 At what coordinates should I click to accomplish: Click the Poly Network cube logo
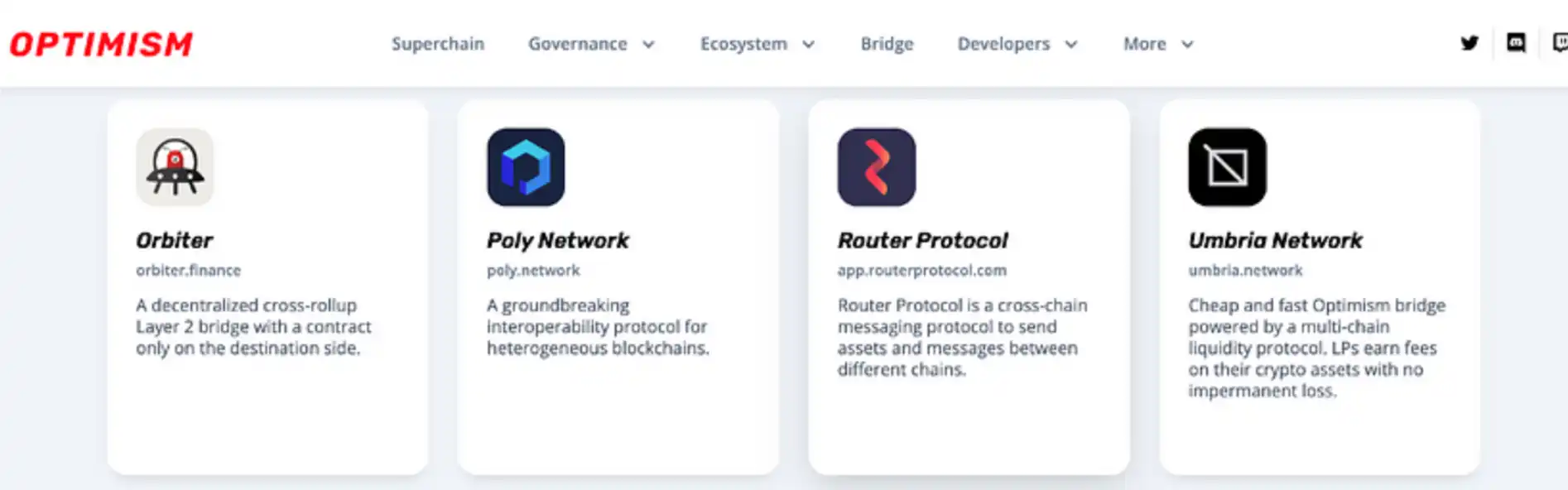pyautogui.click(x=526, y=167)
